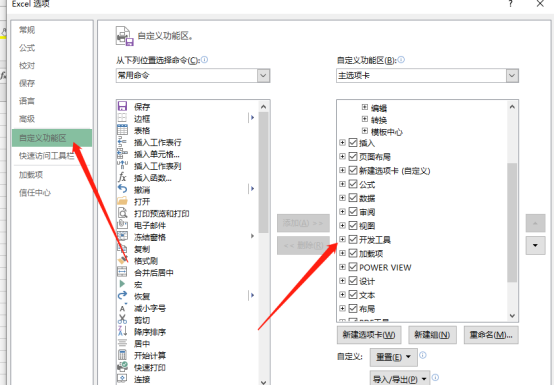Open the 高级 category

(x=27, y=119)
